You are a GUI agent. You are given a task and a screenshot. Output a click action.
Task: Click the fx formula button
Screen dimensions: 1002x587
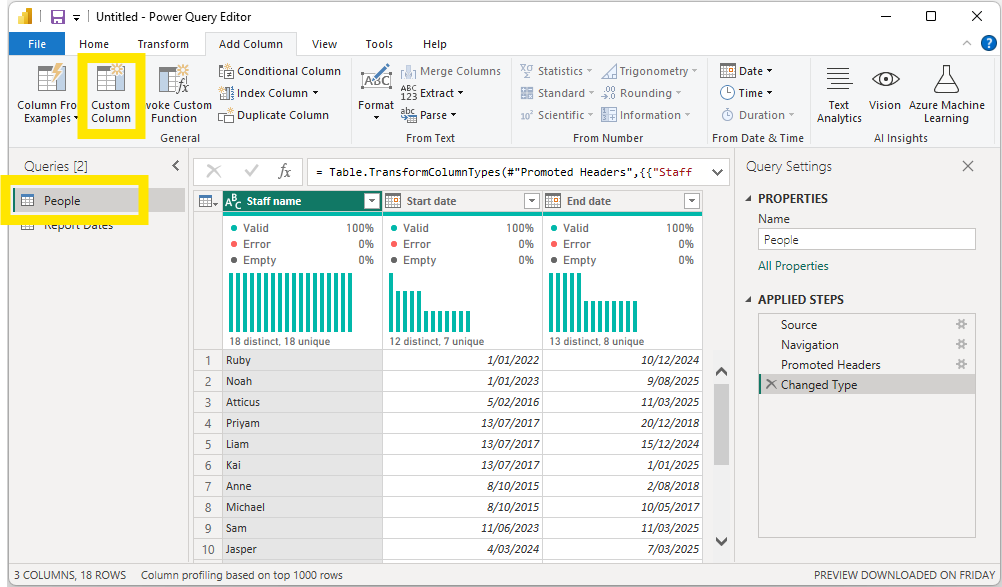(x=284, y=171)
